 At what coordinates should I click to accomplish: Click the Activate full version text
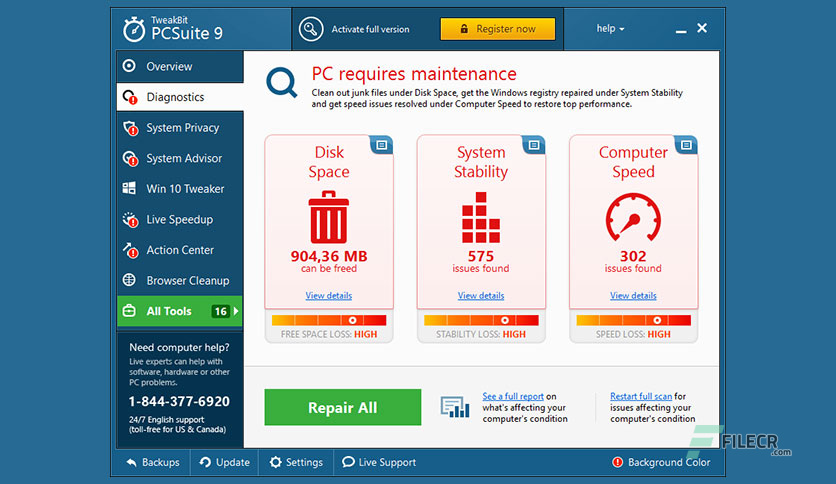tap(371, 29)
